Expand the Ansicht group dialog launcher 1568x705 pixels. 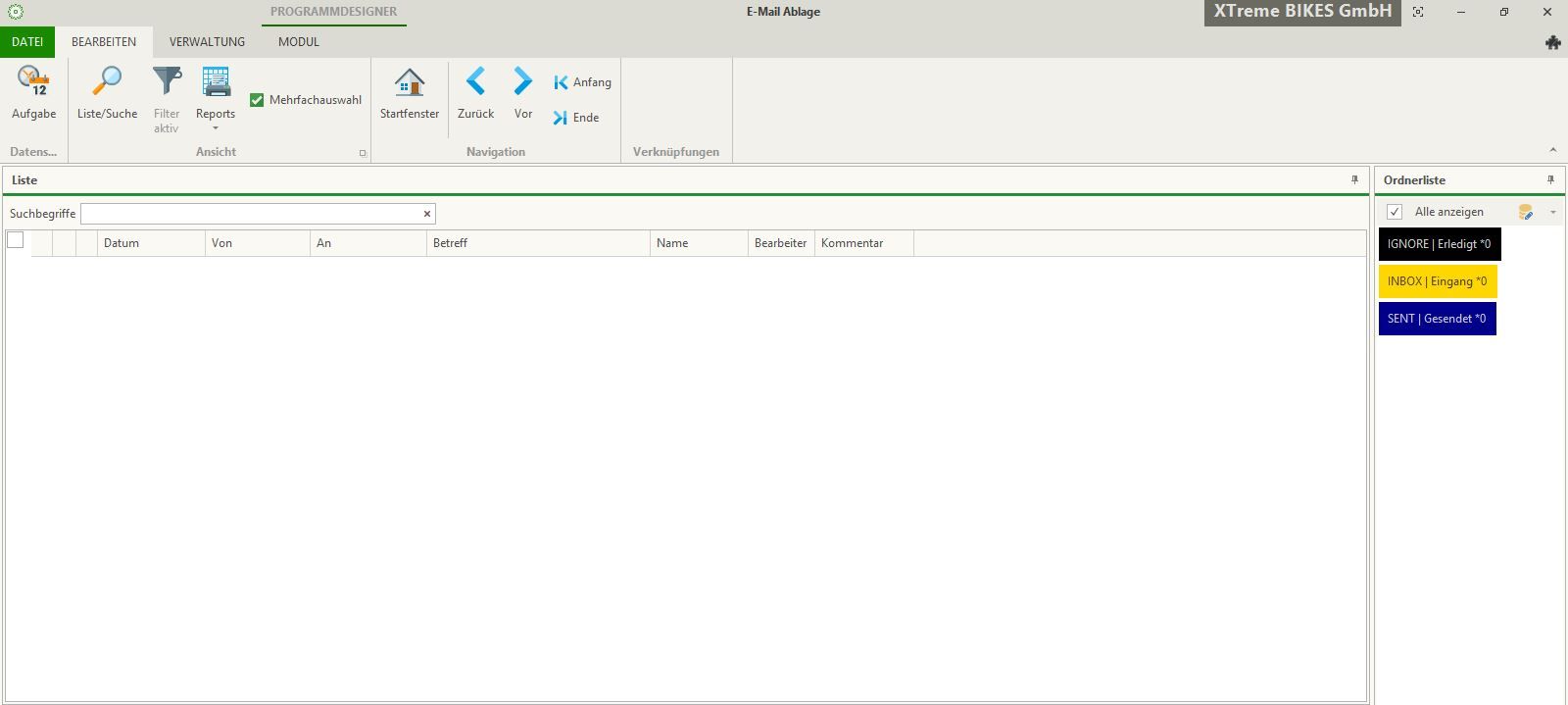(363, 153)
